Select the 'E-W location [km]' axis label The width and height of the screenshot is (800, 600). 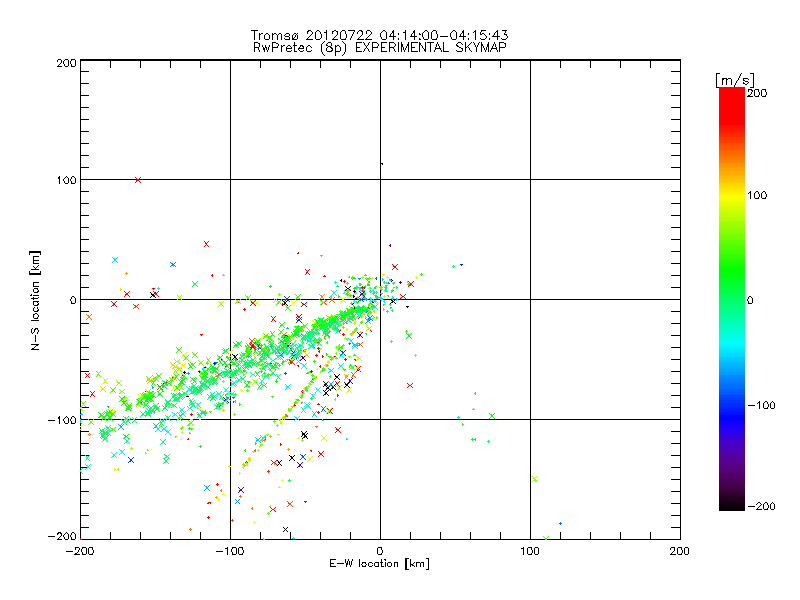[379, 564]
